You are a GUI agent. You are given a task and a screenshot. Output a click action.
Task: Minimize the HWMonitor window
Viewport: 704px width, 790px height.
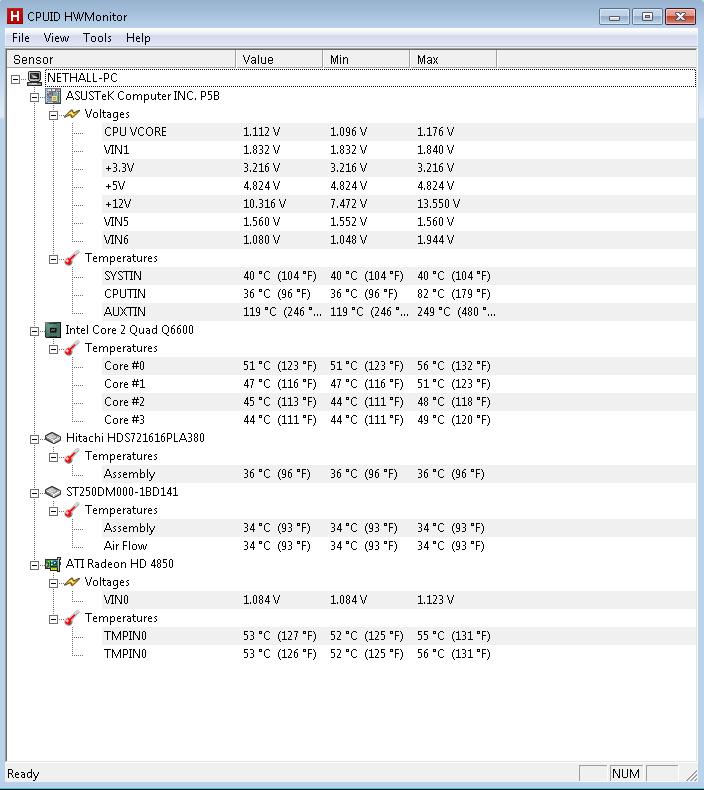(614, 17)
